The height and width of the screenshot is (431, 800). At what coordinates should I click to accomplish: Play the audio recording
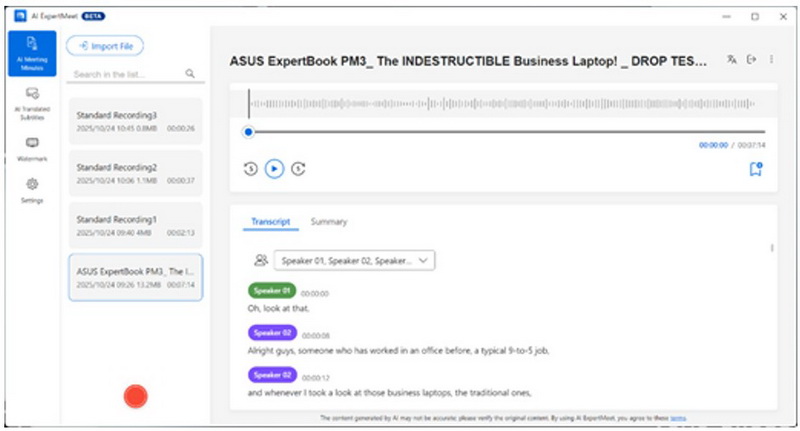coord(274,169)
